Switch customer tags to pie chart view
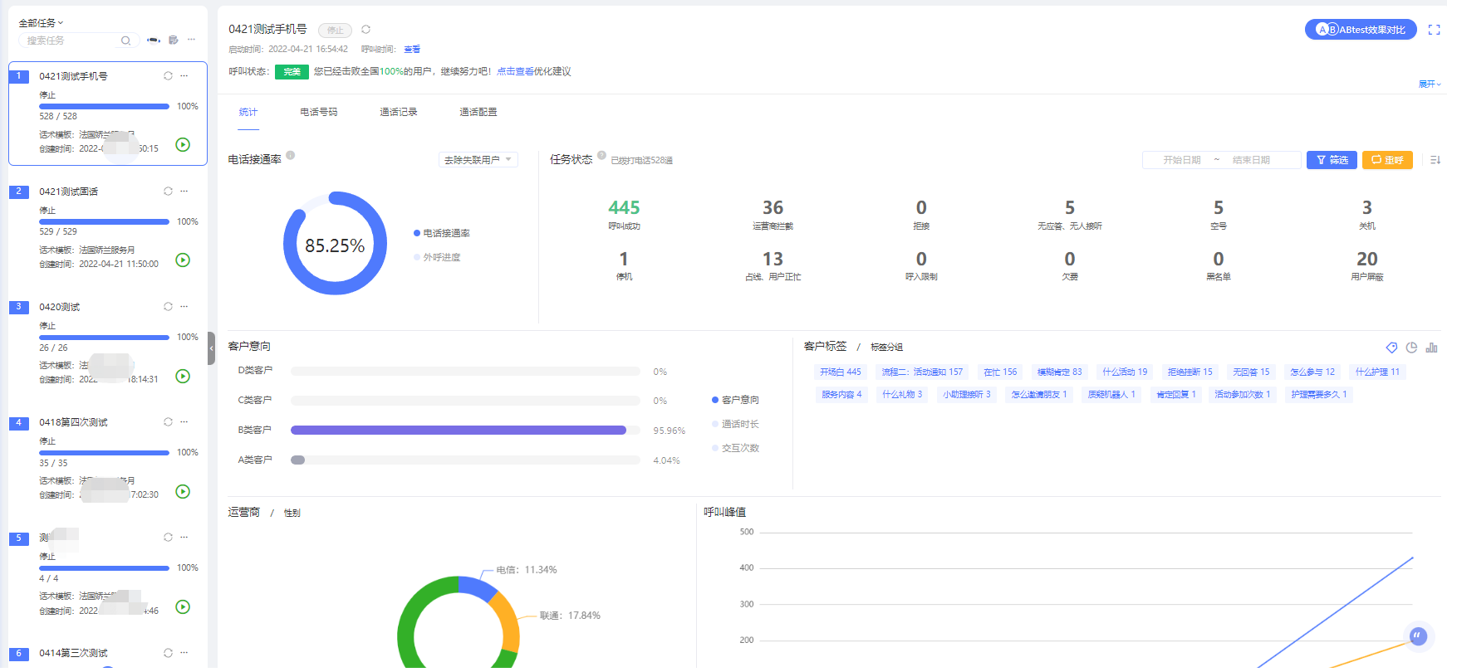The height and width of the screenshot is (672, 1462). click(x=1411, y=348)
